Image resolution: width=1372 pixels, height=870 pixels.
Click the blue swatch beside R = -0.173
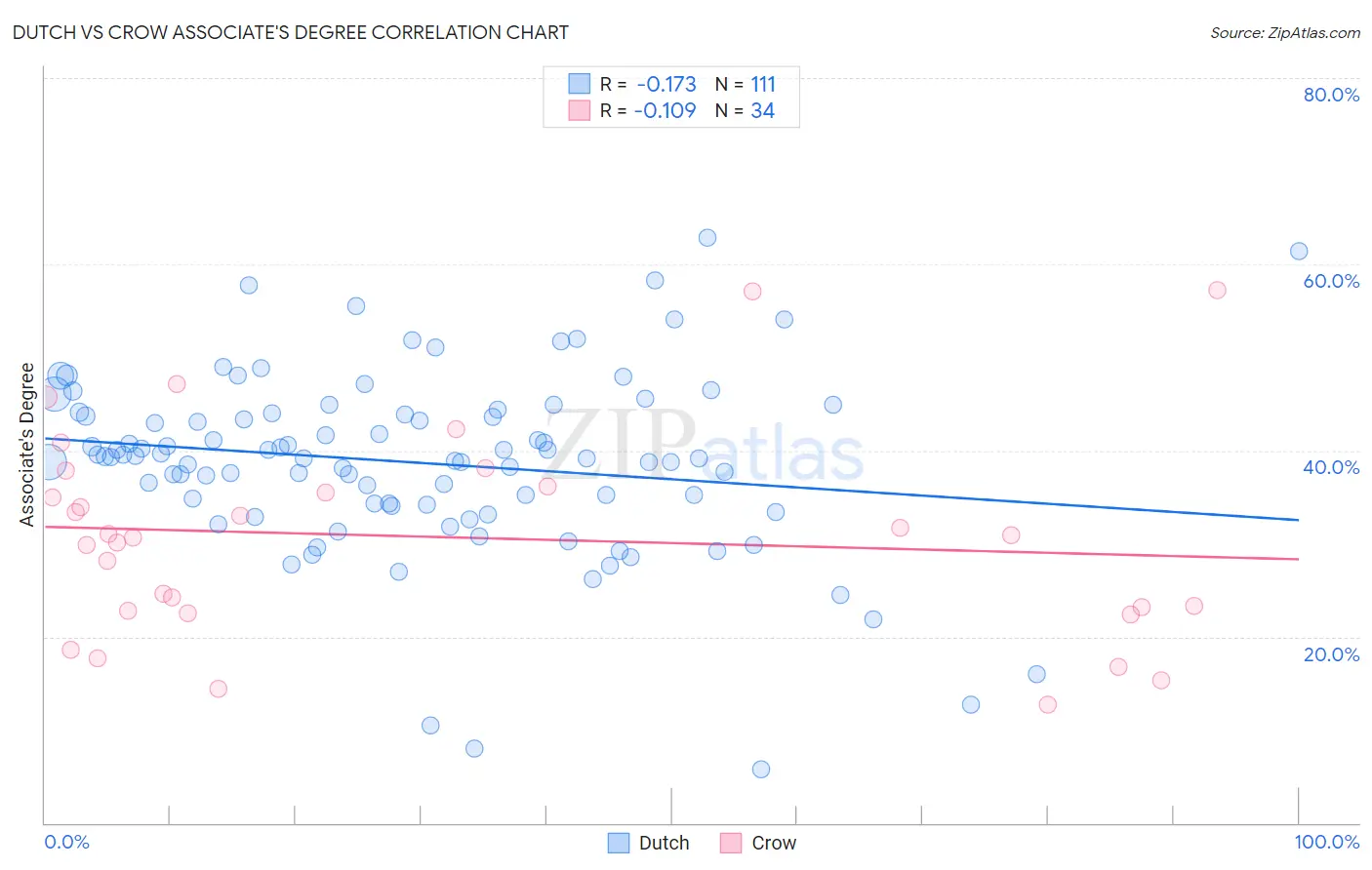coord(580,84)
